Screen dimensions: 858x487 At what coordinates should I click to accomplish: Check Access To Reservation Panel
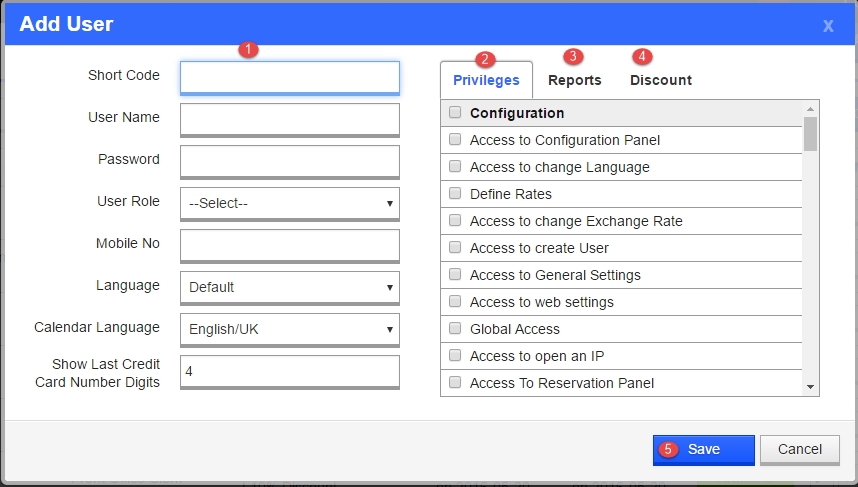[x=455, y=383]
